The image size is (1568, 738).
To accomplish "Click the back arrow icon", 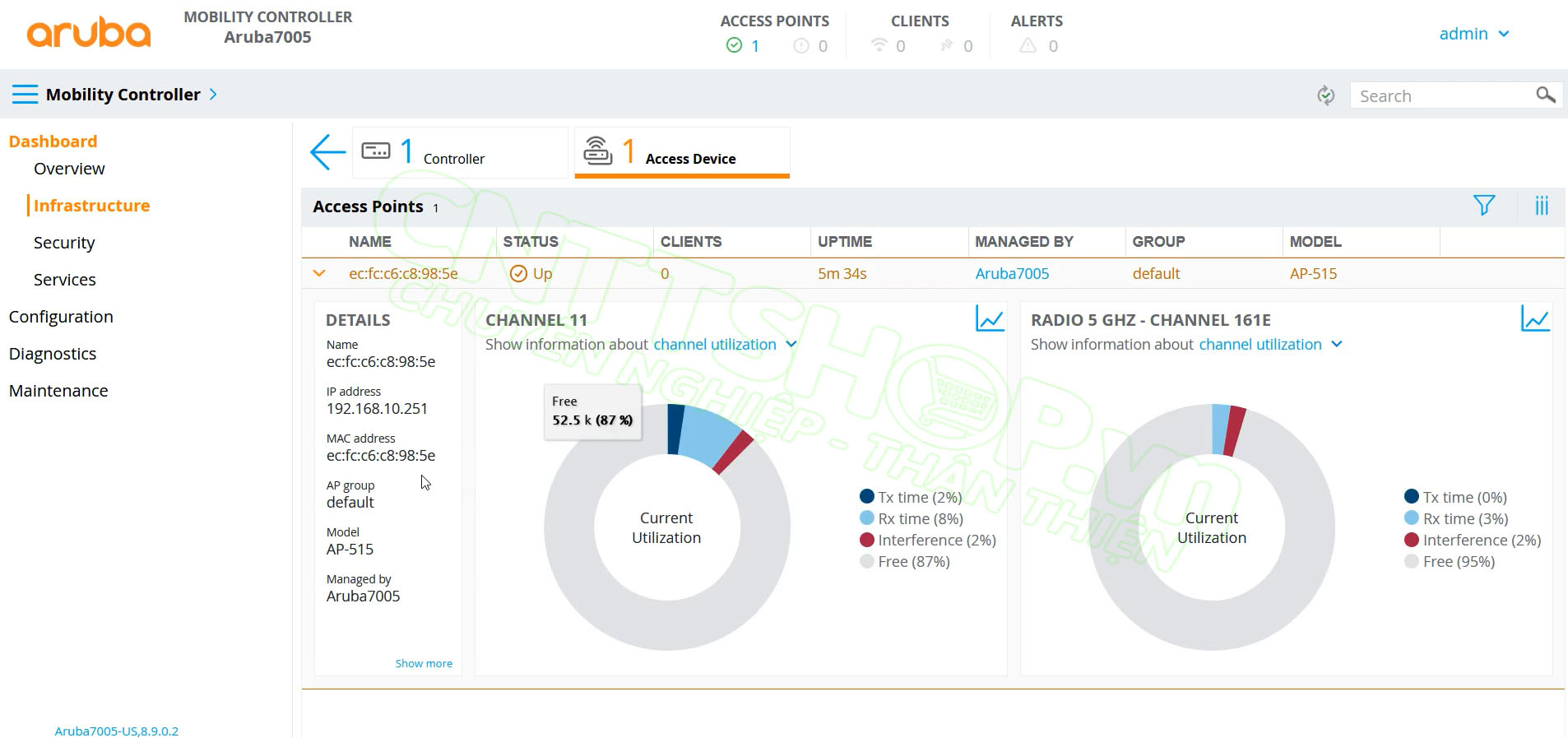I will tap(327, 152).
